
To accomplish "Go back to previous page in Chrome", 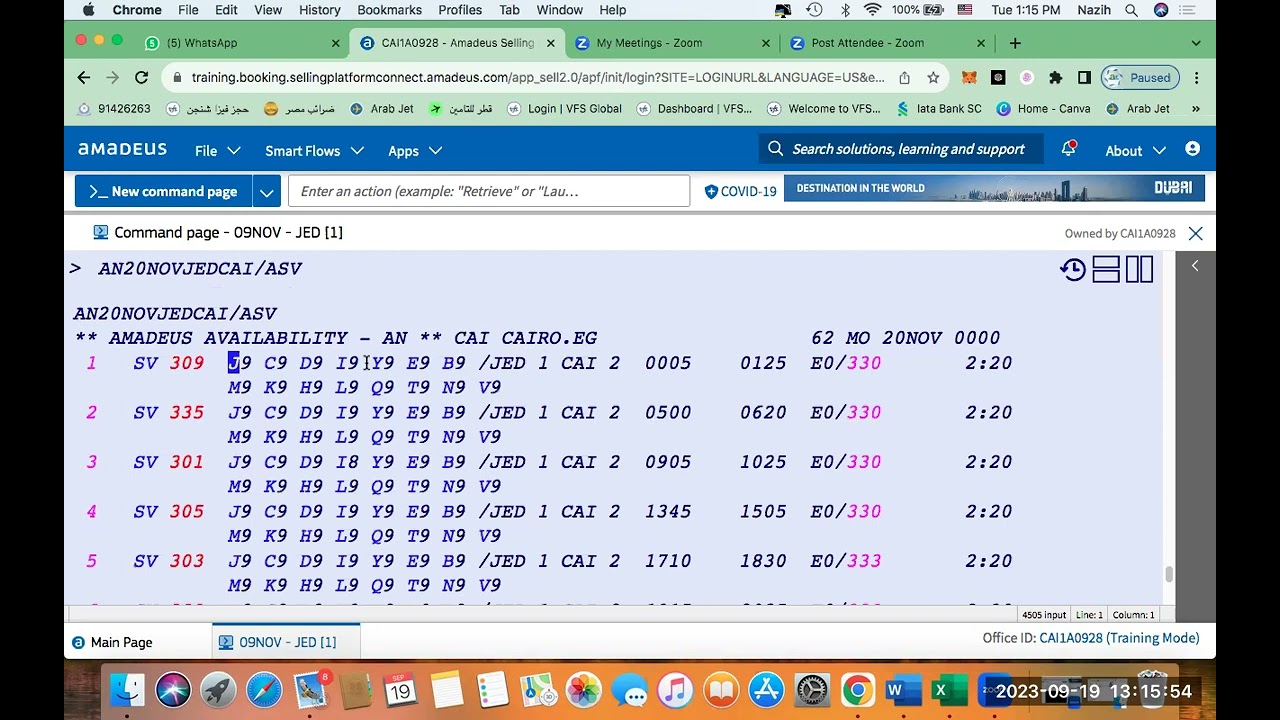I will coord(84,77).
